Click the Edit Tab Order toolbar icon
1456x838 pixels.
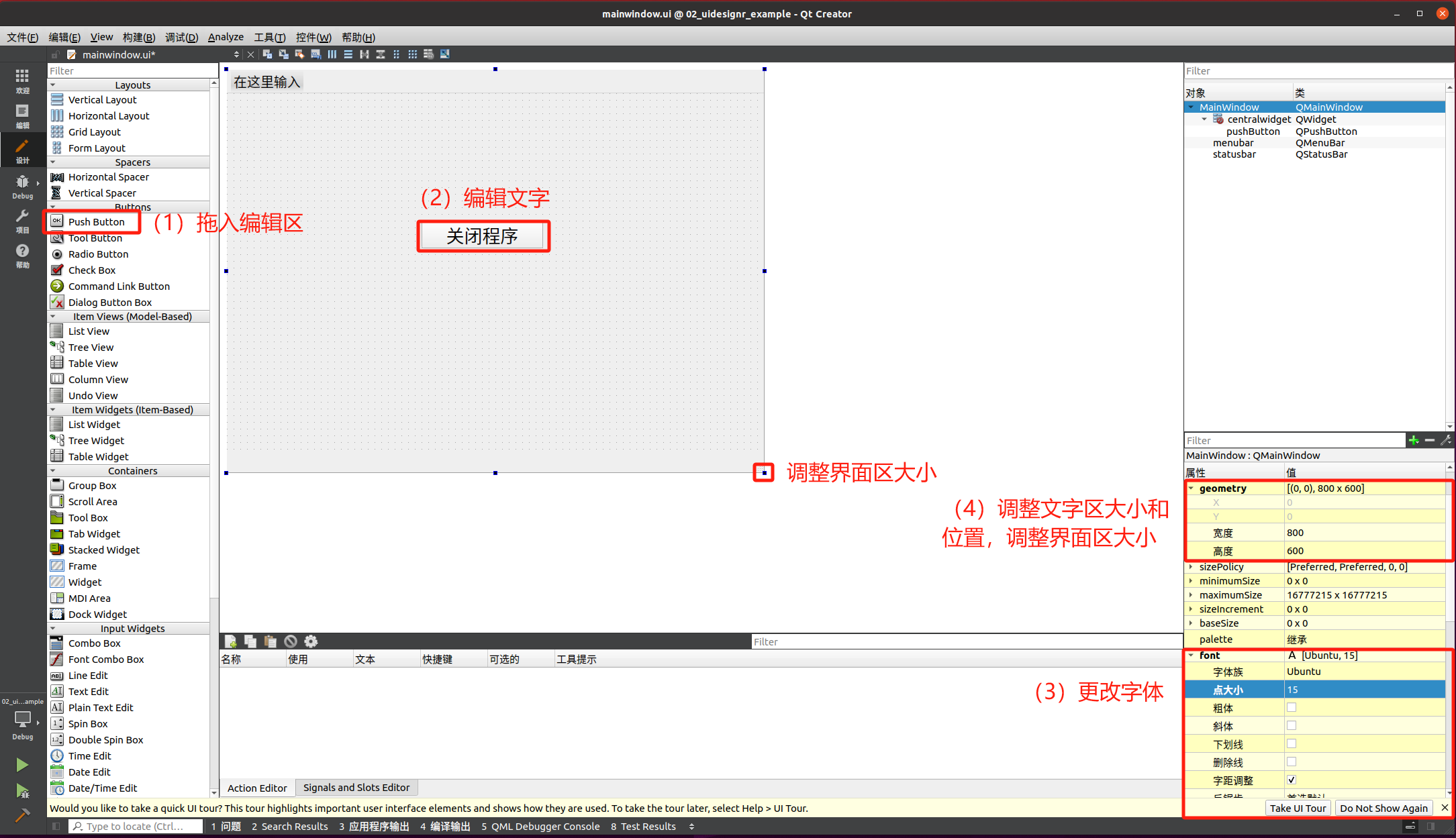tap(316, 54)
